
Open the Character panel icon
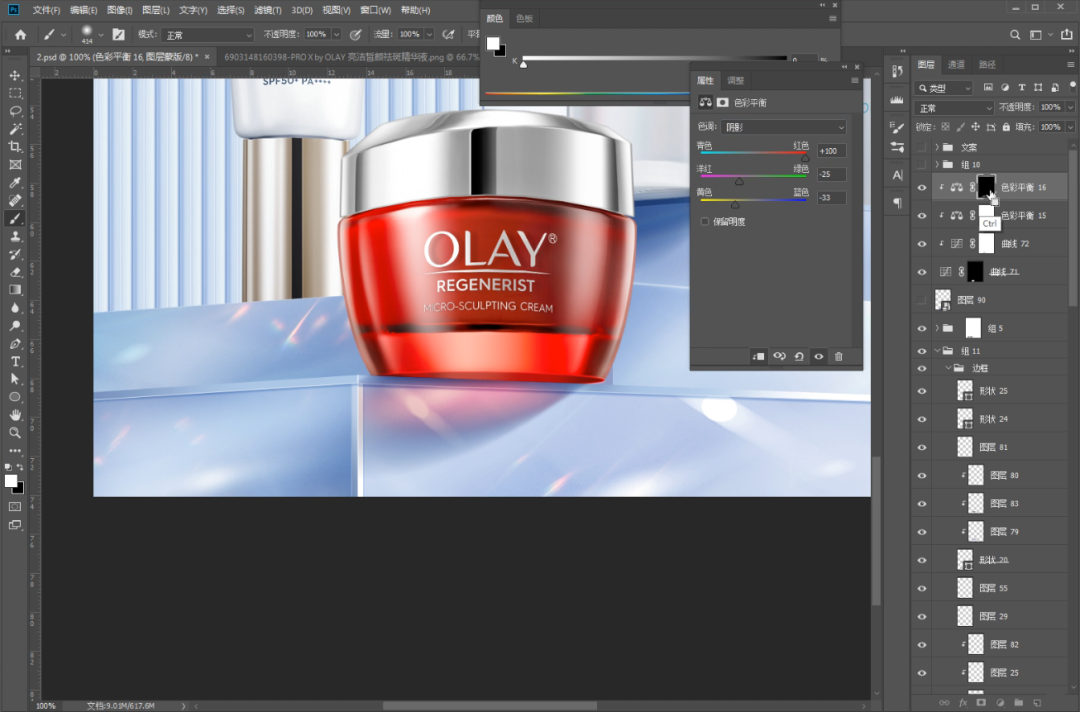897,175
